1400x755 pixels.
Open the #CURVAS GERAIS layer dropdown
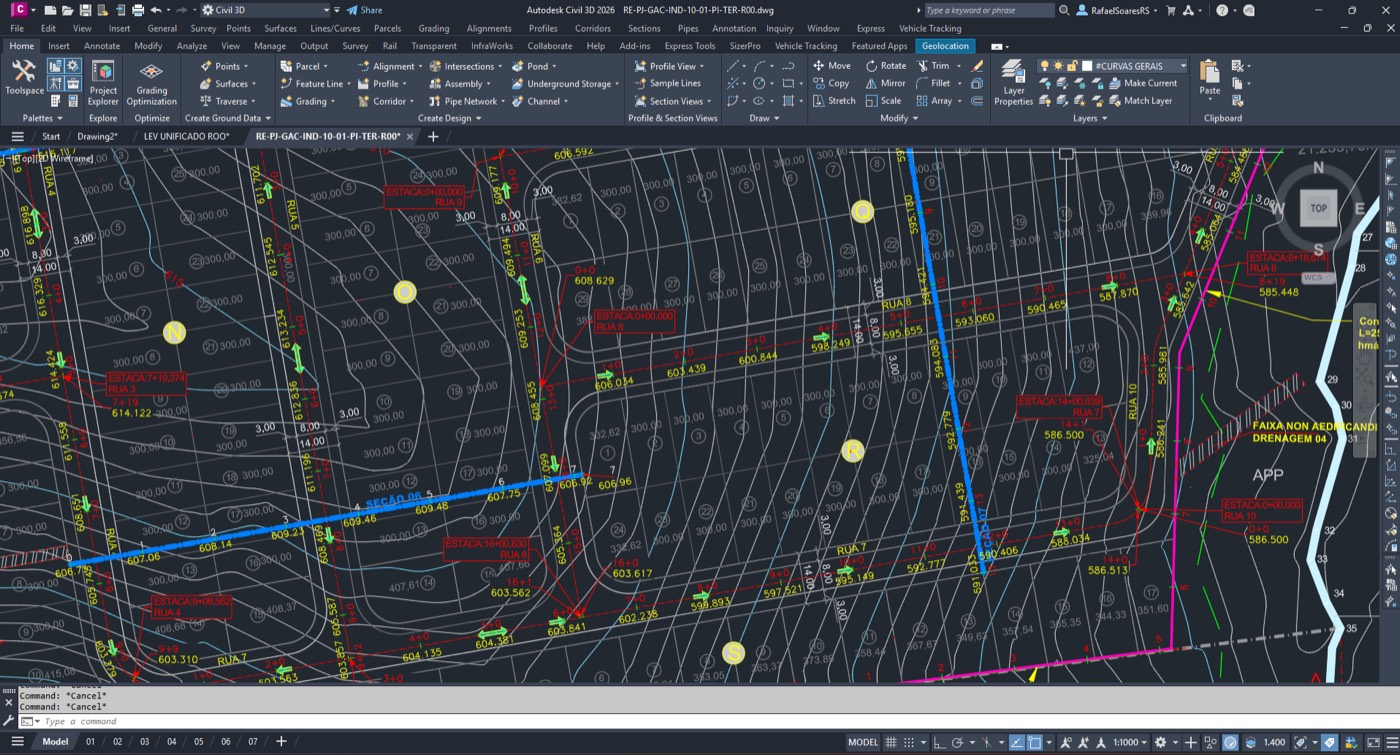pos(1183,66)
